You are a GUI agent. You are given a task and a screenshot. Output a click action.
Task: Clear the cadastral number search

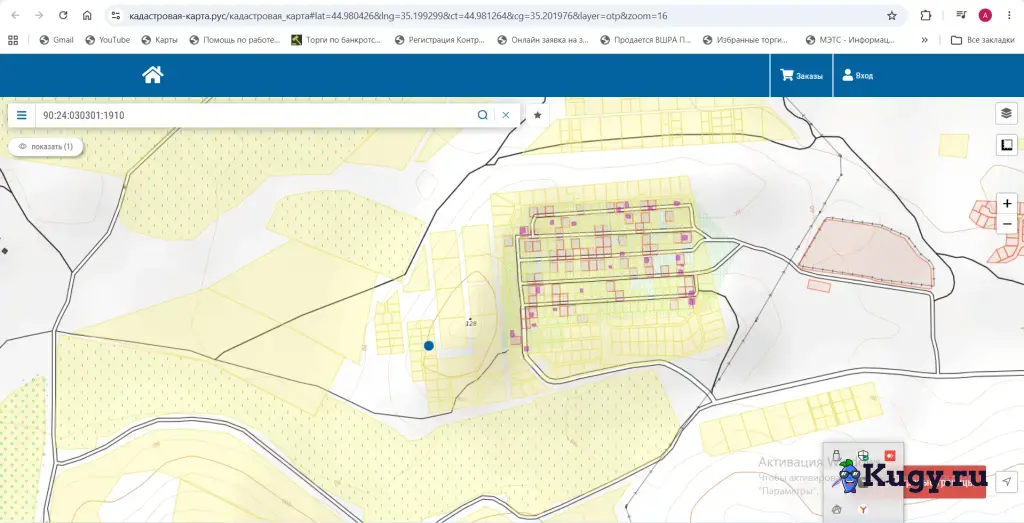click(505, 115)
